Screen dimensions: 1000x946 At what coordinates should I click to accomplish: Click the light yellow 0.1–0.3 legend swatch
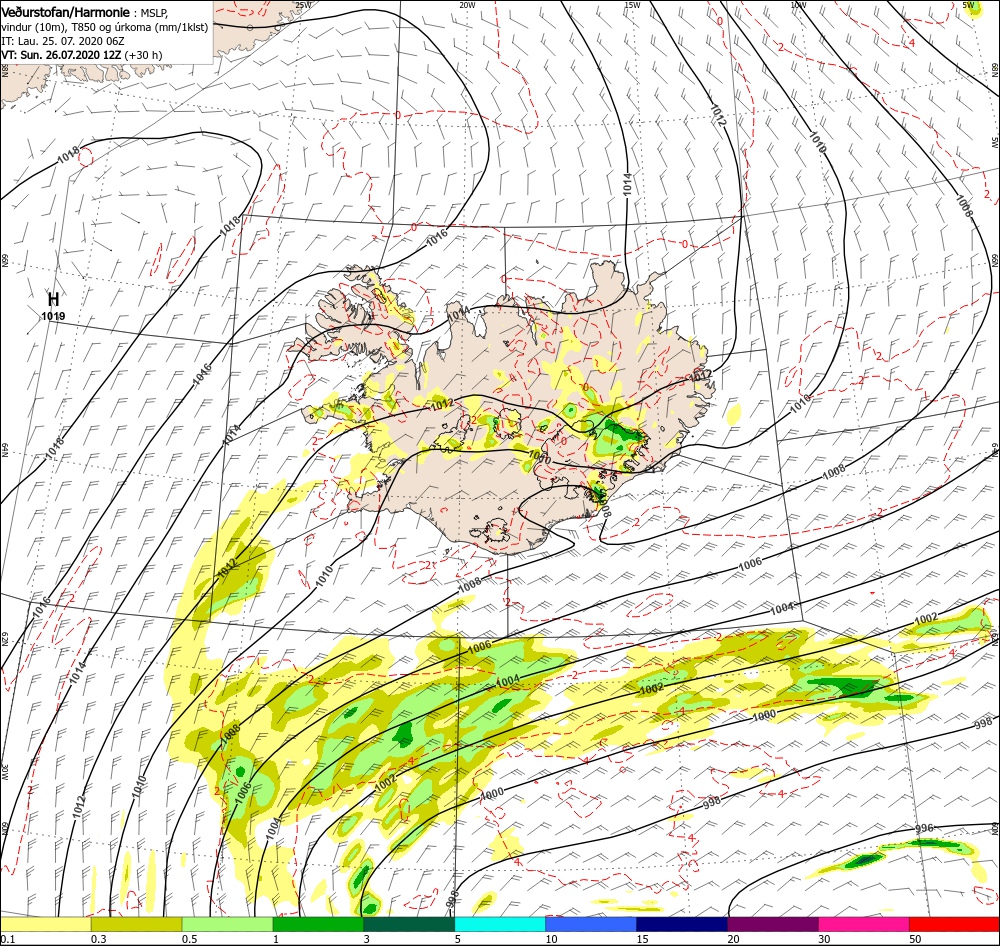click(46, 924)
